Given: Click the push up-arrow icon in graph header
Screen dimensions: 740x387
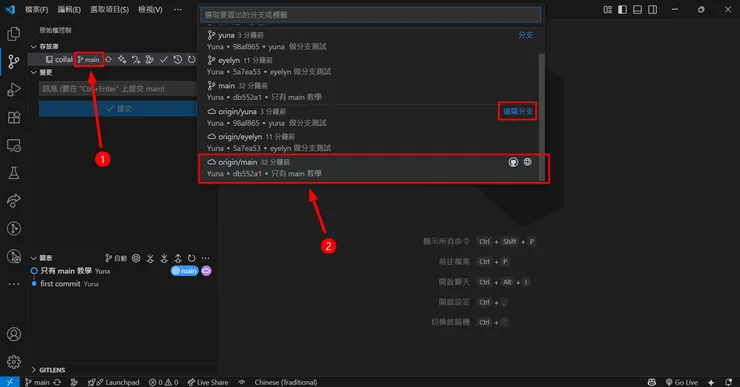Looking at the screenshot, I should [x=177, y=258].
